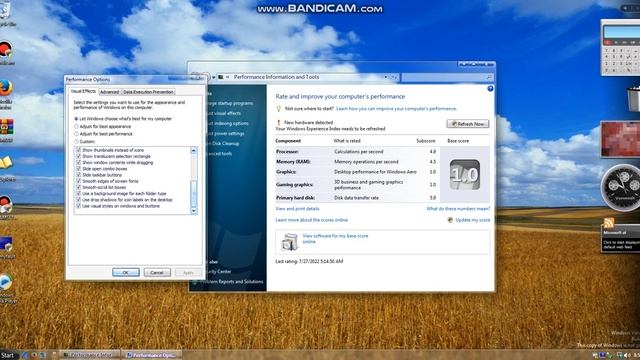Click the Windows Experience Index 1.0 base score badge
640x360 pixels.
(464, 174)
